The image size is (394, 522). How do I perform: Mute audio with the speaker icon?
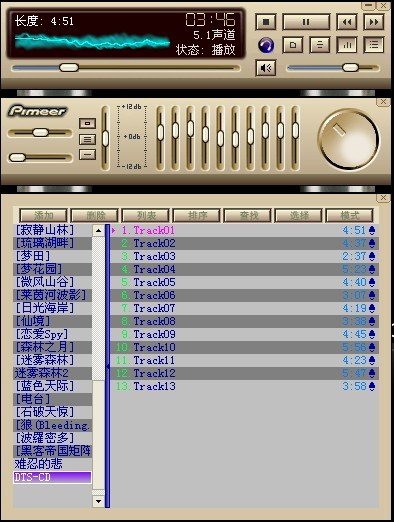click(x=266, y=68)
